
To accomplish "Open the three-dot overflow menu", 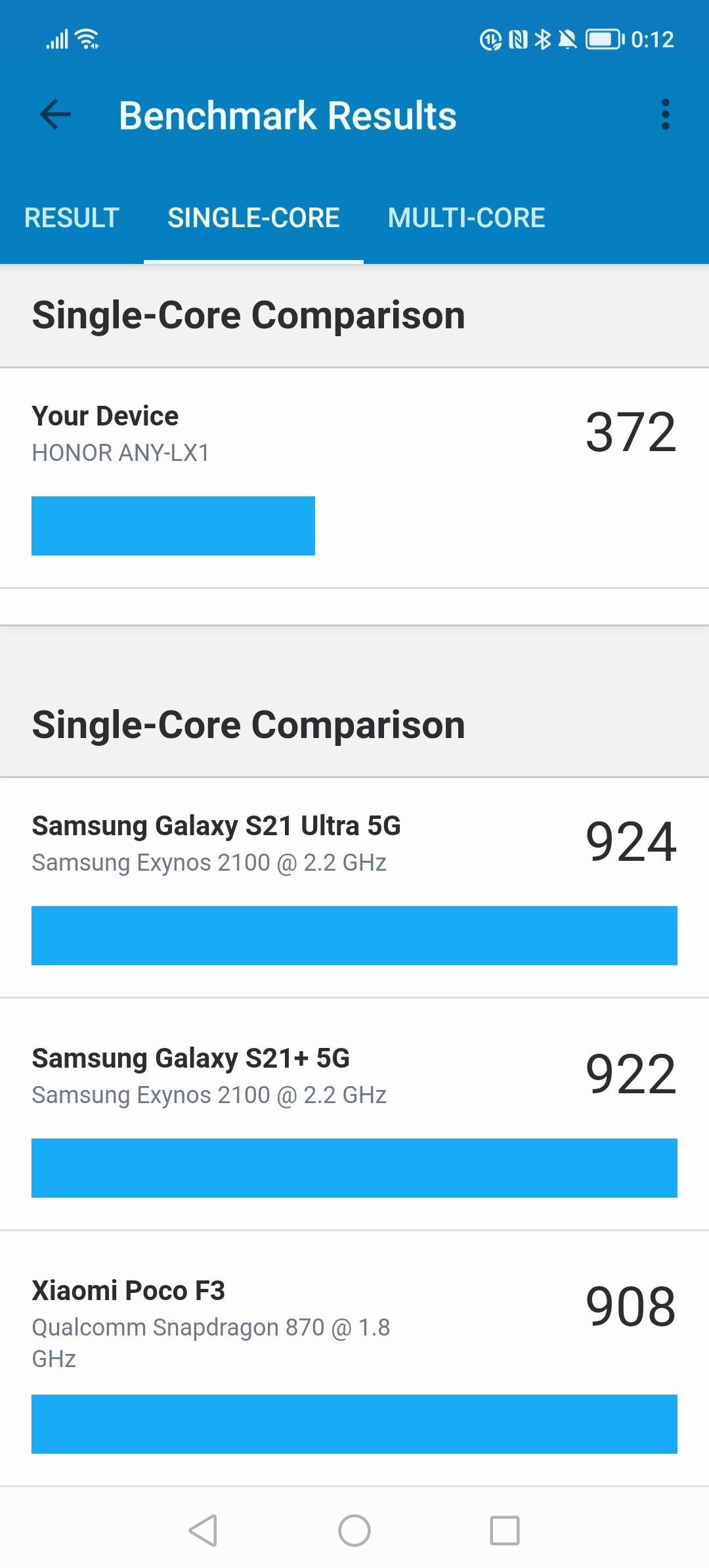I will pyautogui.click(x=665, y=115).
